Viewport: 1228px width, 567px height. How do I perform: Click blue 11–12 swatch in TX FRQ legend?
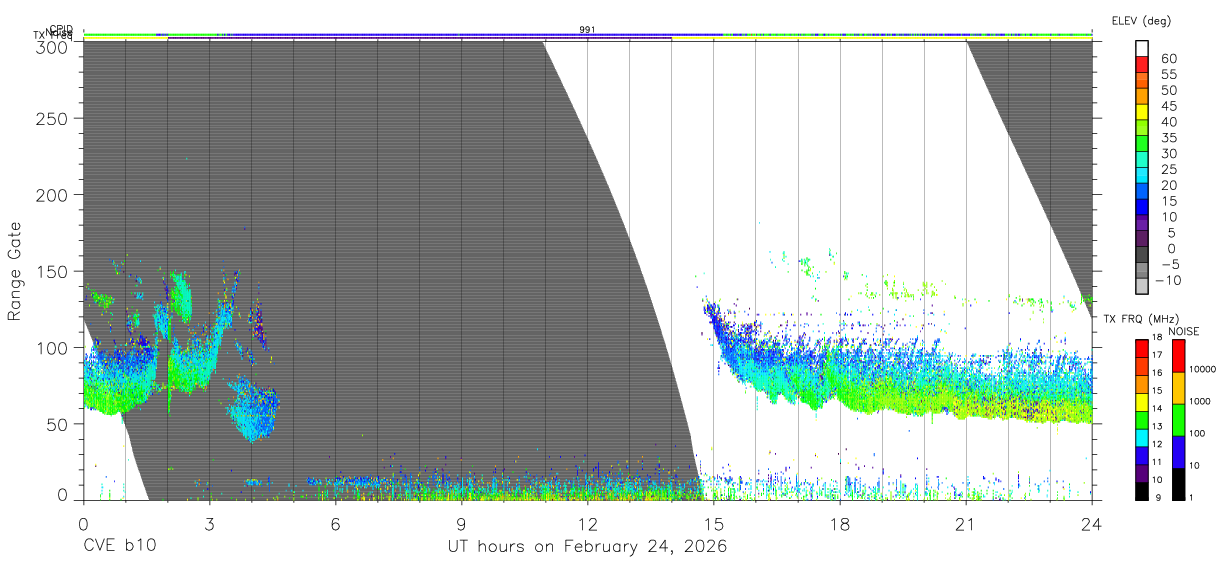pyautogui.click(x=1142, y=456)
